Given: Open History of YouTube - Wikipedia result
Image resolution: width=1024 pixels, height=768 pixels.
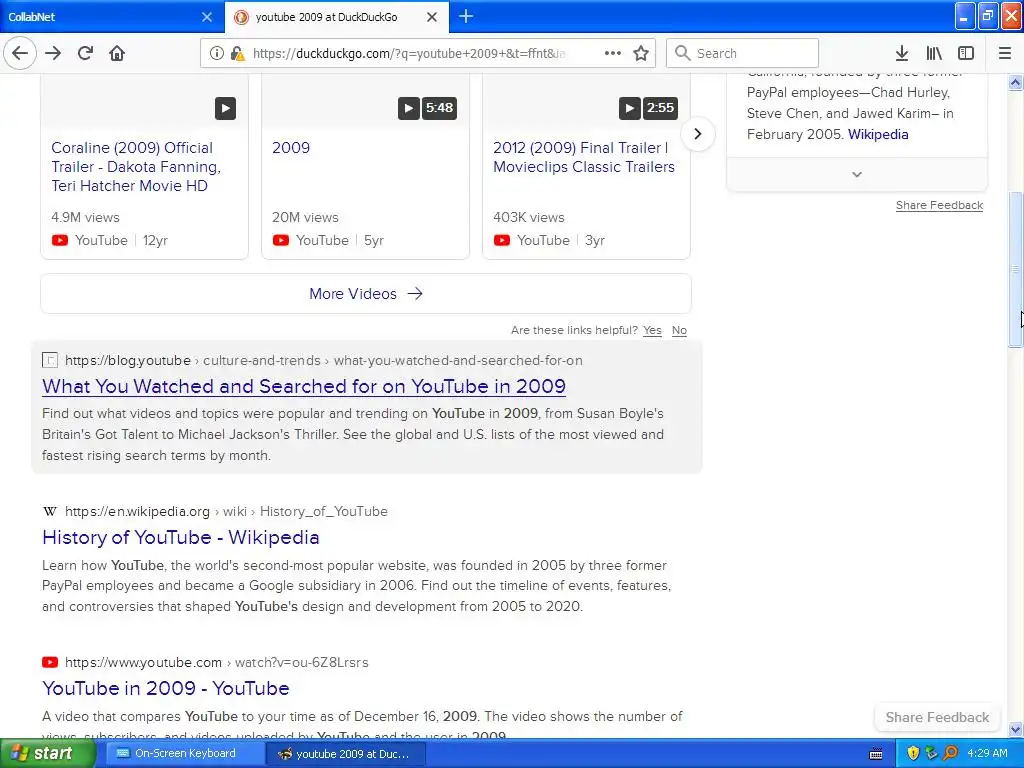Looking at the screenshot, I should click(x=181, y=537).
